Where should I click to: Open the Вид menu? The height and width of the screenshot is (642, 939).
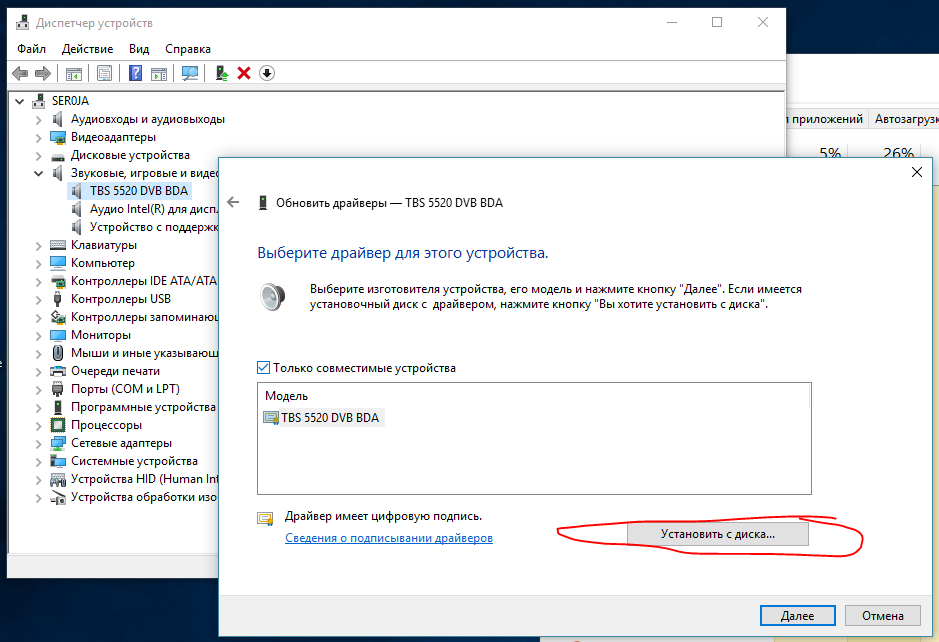pos(139,49)
